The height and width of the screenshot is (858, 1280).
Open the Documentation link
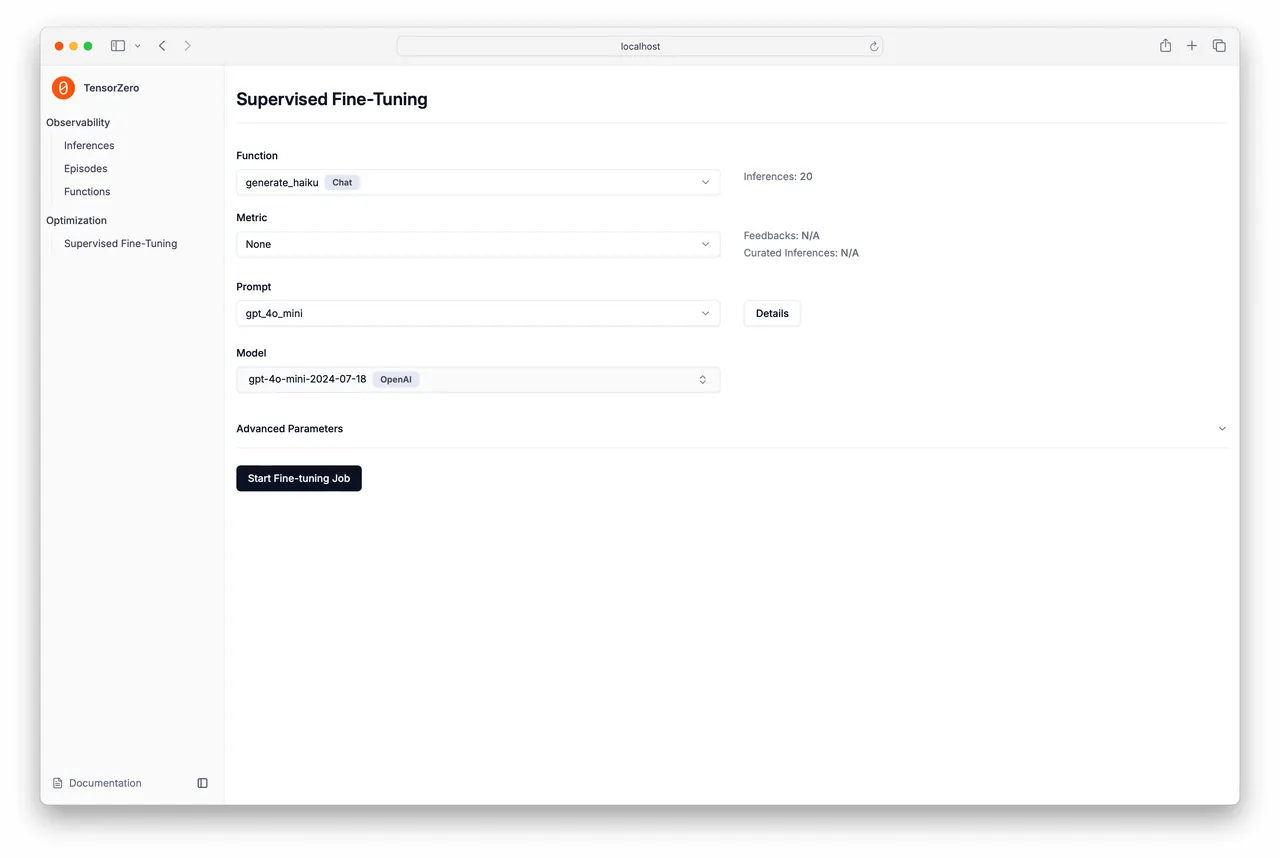[x=105, y=783]
